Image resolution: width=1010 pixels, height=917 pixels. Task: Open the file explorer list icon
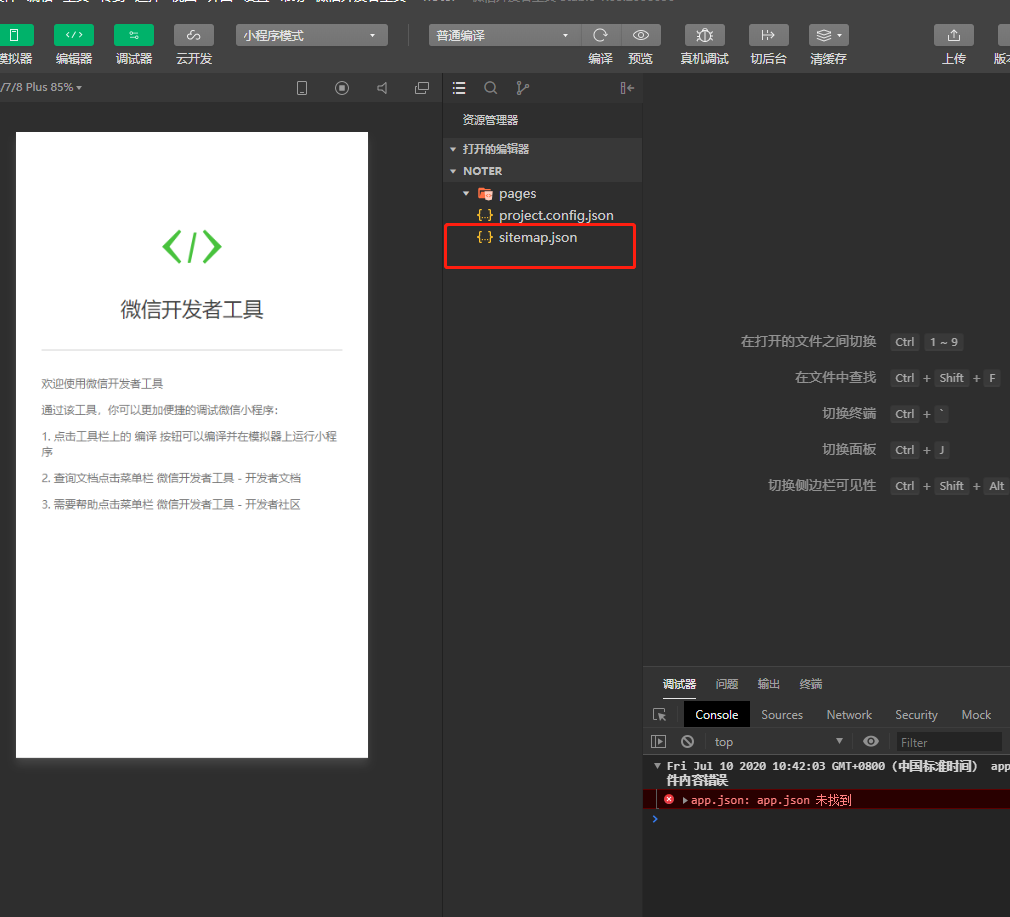click(x=459, y=88)
